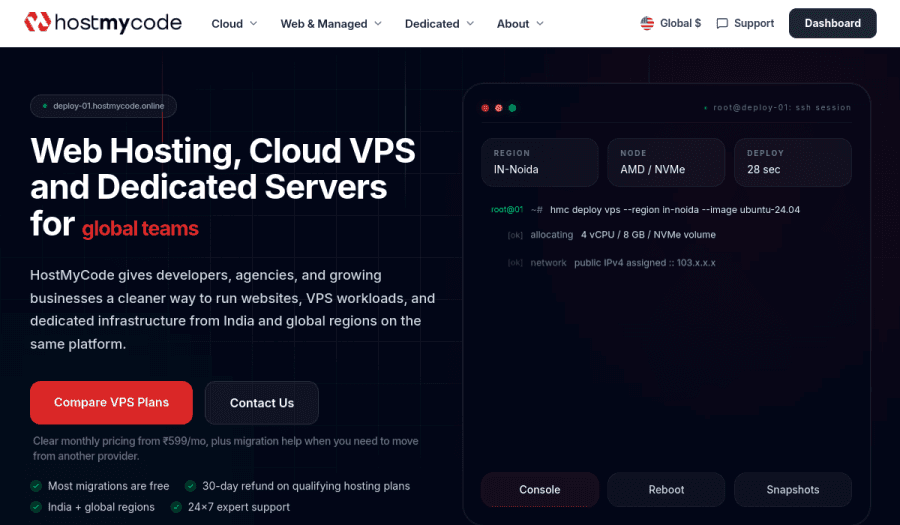
Task: Open the Web & Managed menu
Action: click(331, 24)
